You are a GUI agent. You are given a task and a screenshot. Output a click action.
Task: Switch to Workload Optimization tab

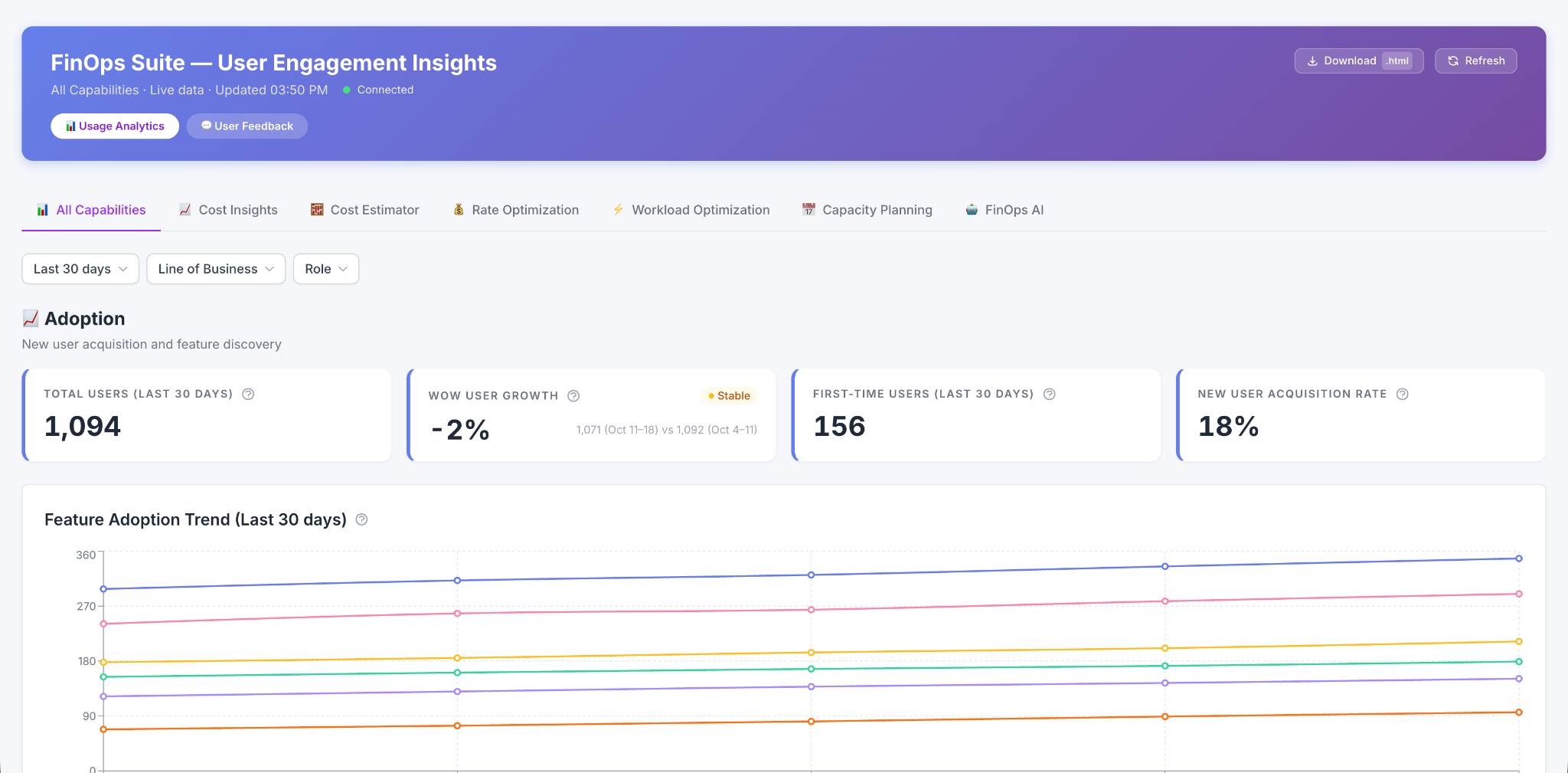(691, 210)
